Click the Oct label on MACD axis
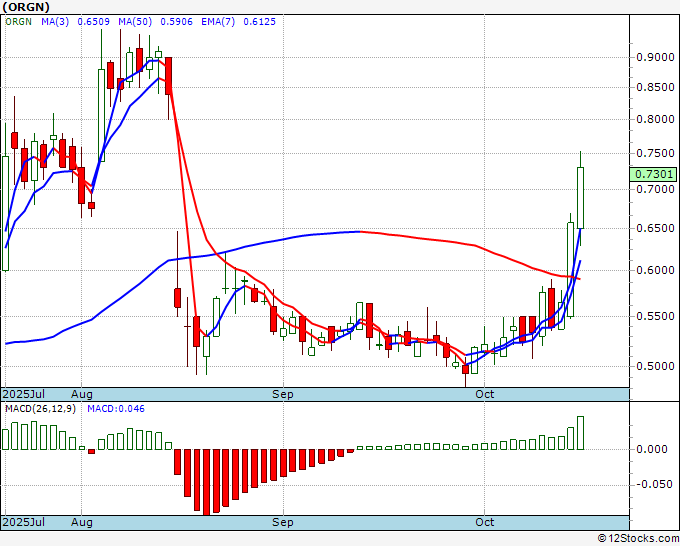Image resolution: width=680 pixels, height=546 pixels. [x=484, y=522]
